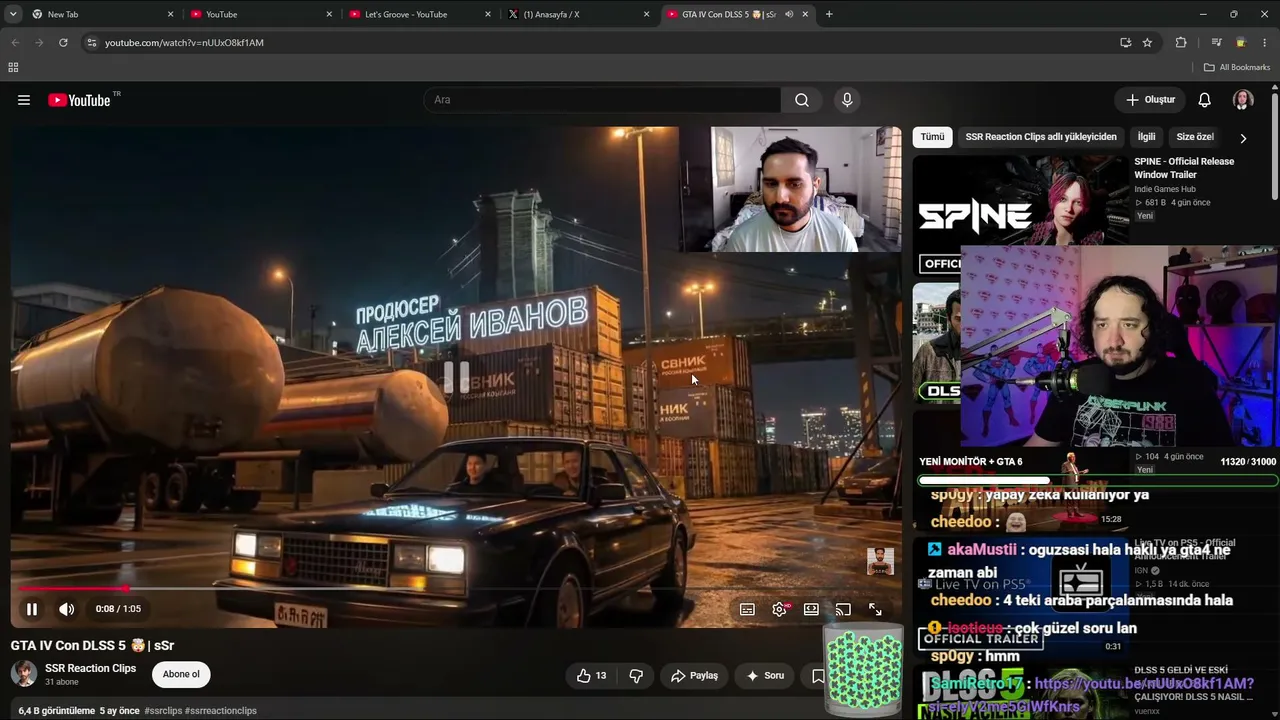Viewport: 1280px width, 720px height.
Task: Open the SPINE trailer thumbnail
Action: (x=1020, y=215)
